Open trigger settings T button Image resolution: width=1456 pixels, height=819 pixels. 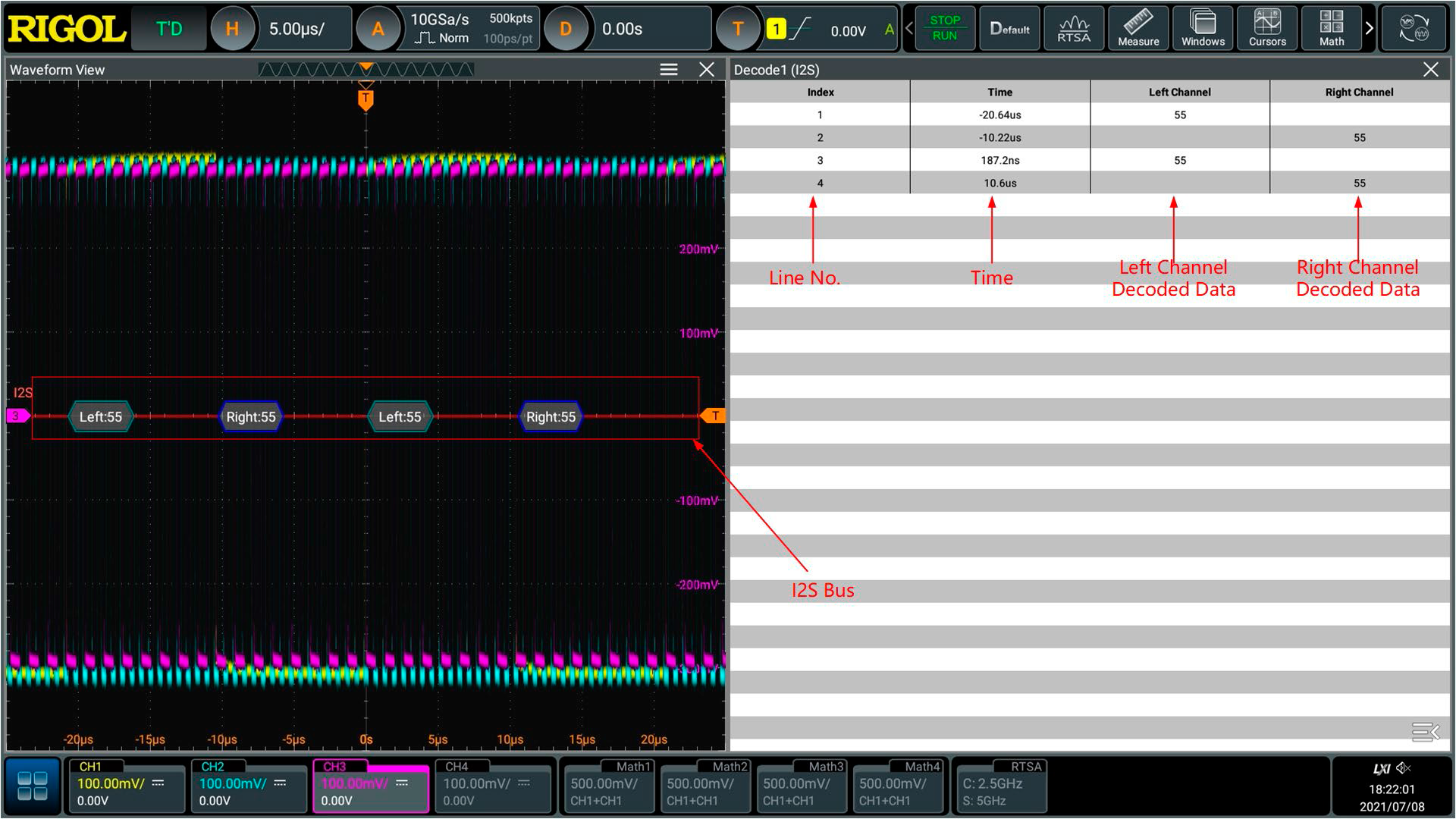737,29
